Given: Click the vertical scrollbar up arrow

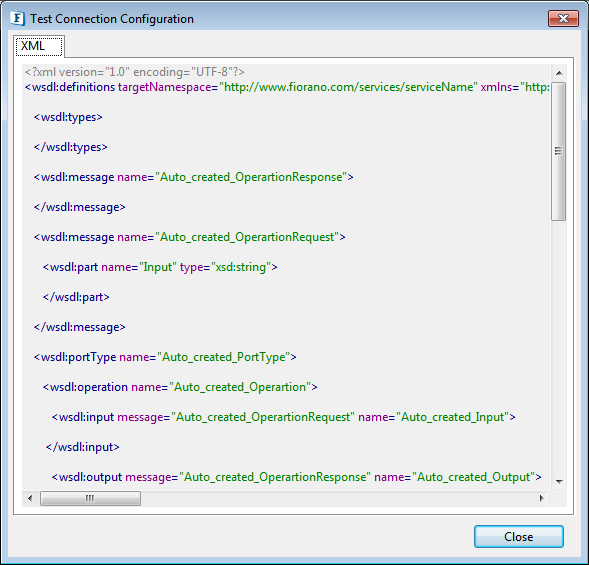Looking at the screenshot, I should (x=559, y=73).
